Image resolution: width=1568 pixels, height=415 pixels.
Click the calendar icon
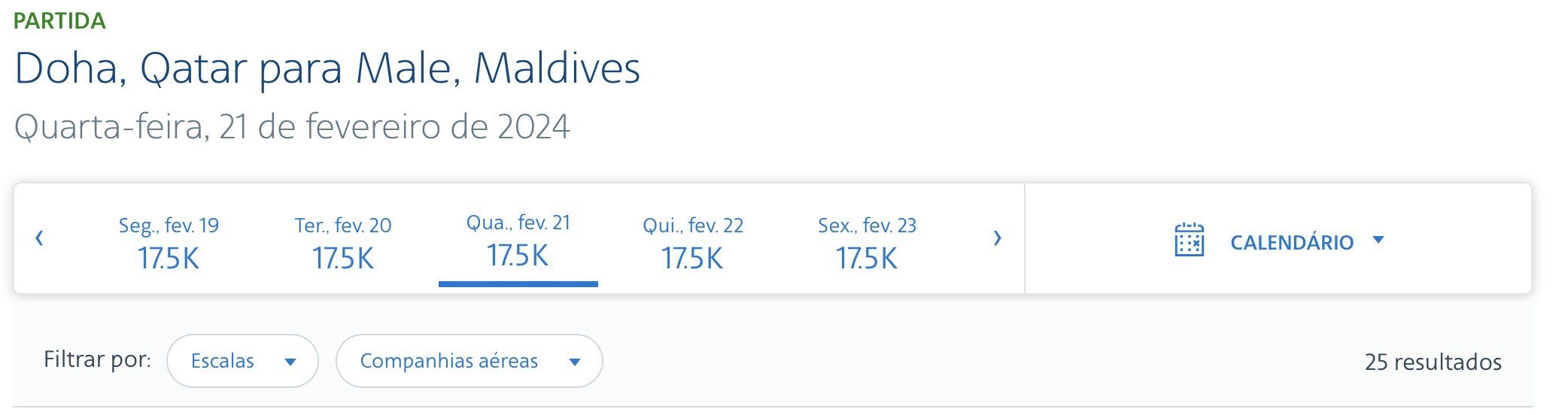coord(1189,240)
